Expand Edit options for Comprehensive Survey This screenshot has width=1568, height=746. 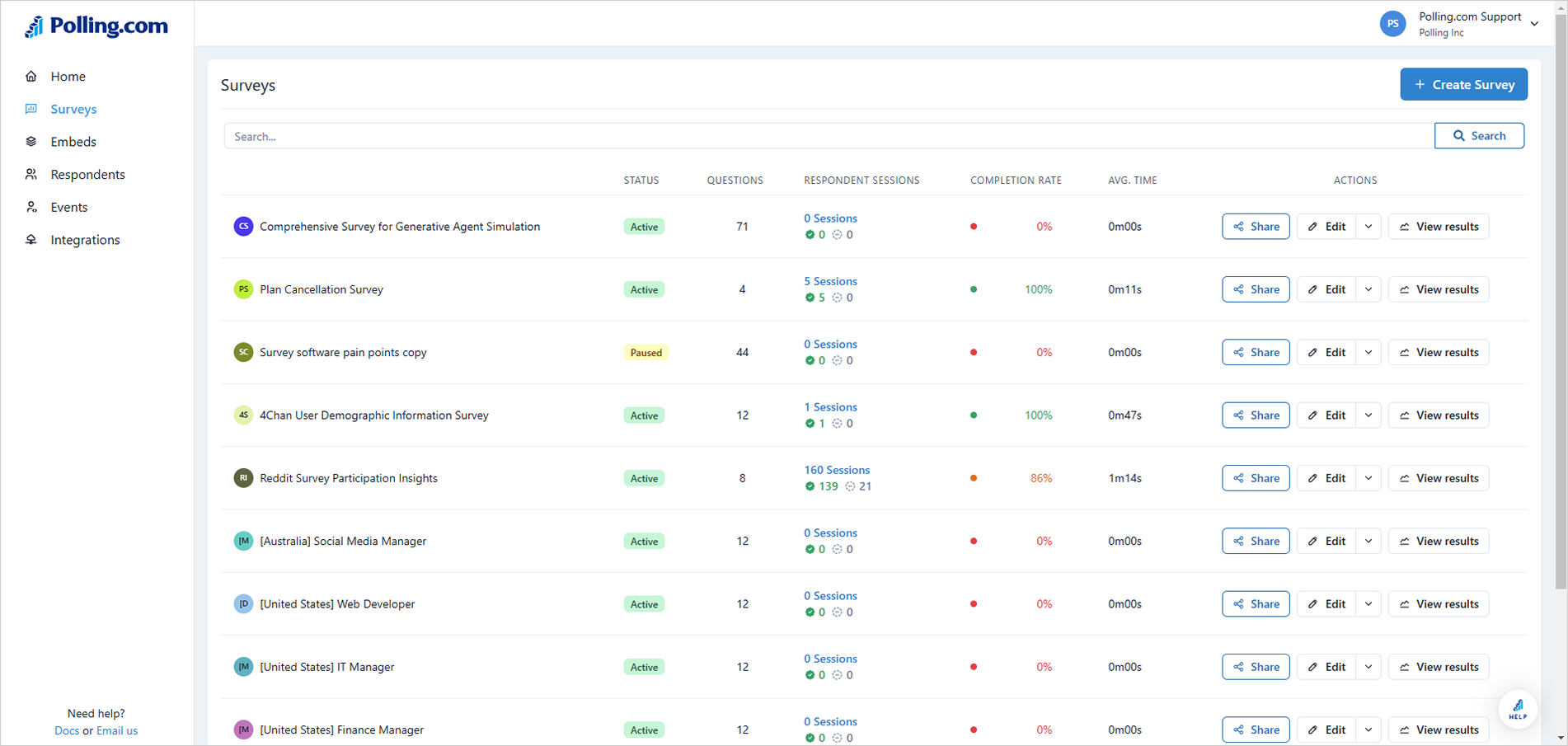point(1368,227)
